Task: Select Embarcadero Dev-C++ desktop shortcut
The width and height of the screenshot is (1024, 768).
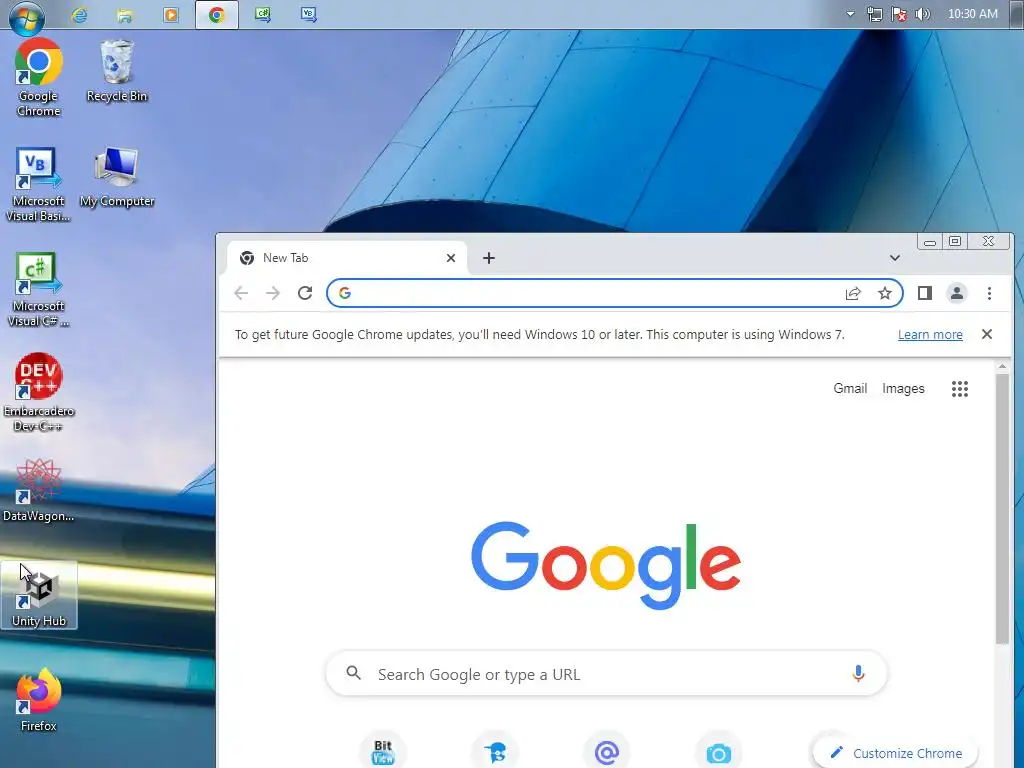Action: (38, 393)
